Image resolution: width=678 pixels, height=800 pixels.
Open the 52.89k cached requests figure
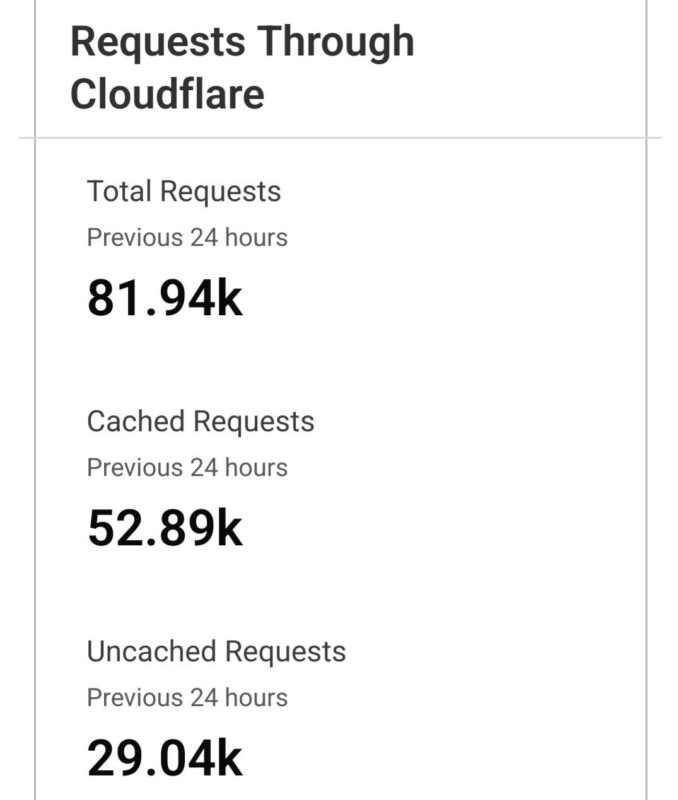click(x=165, y=528)
